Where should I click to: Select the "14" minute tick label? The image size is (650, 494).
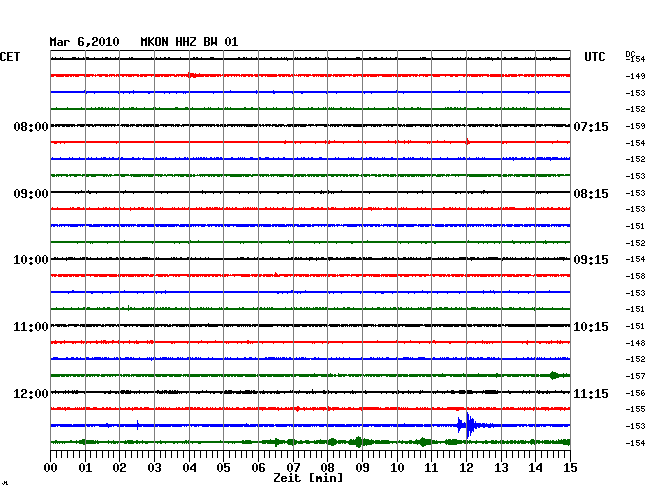535,467
